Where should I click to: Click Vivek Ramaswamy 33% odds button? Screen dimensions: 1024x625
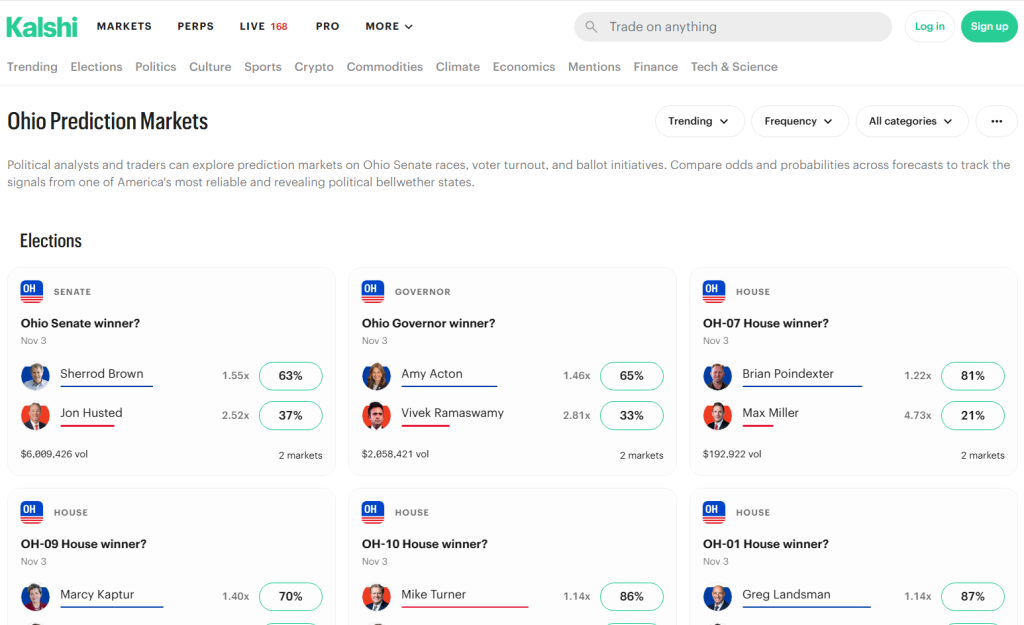click(632, 415)
